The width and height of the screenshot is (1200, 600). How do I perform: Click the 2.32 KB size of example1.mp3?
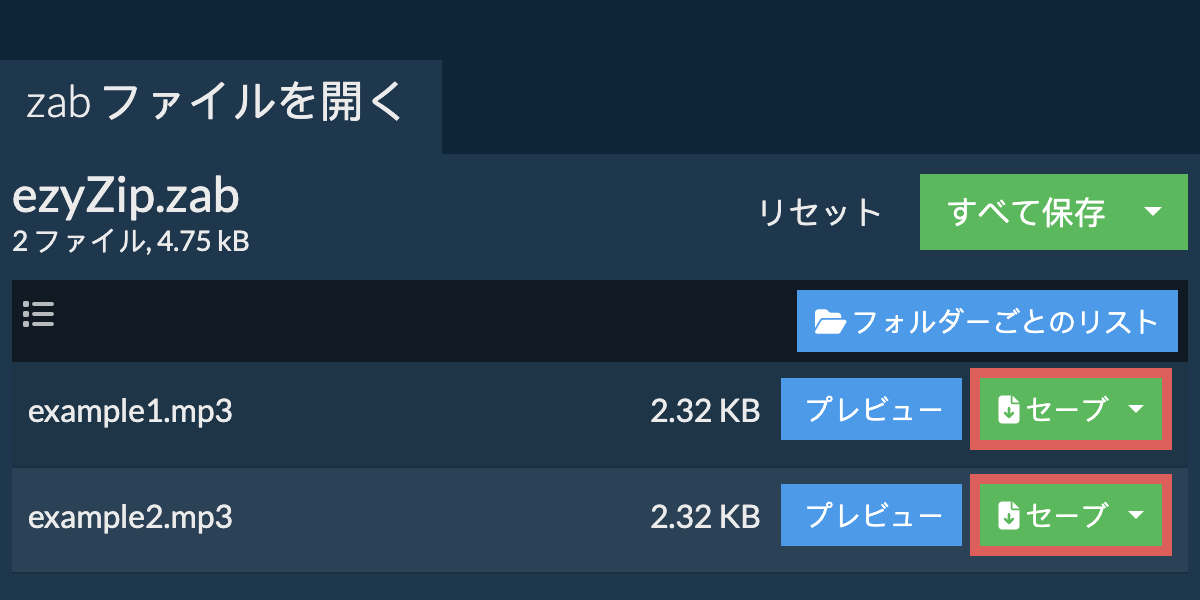705,411
